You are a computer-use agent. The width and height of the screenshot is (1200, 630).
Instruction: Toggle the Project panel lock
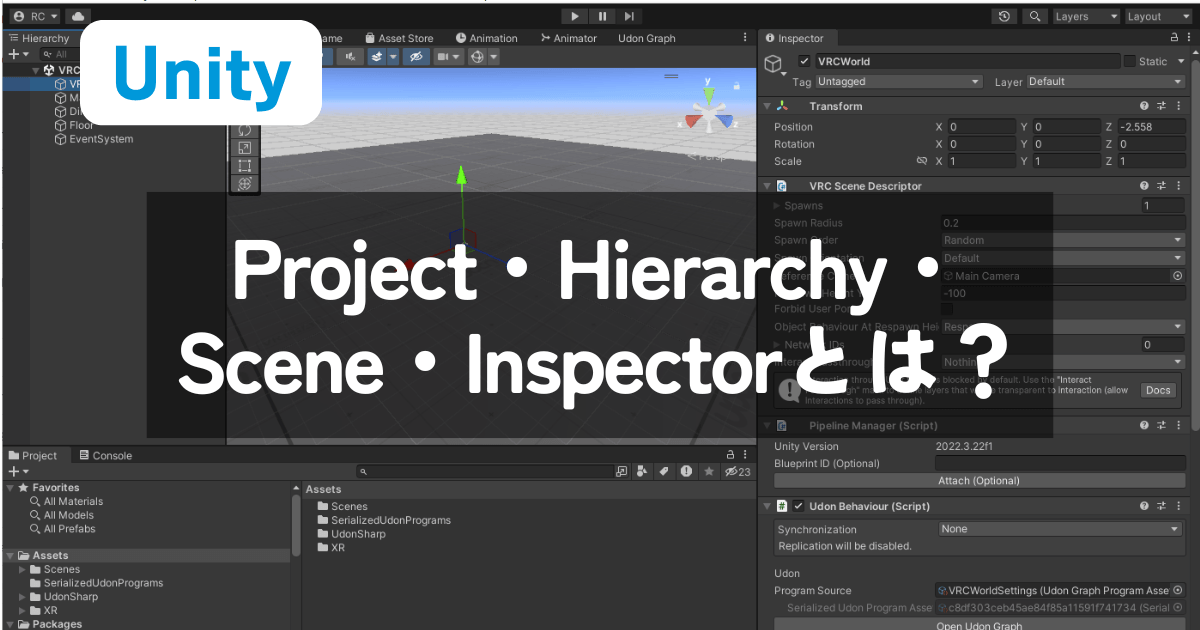[x=729, y=455]
